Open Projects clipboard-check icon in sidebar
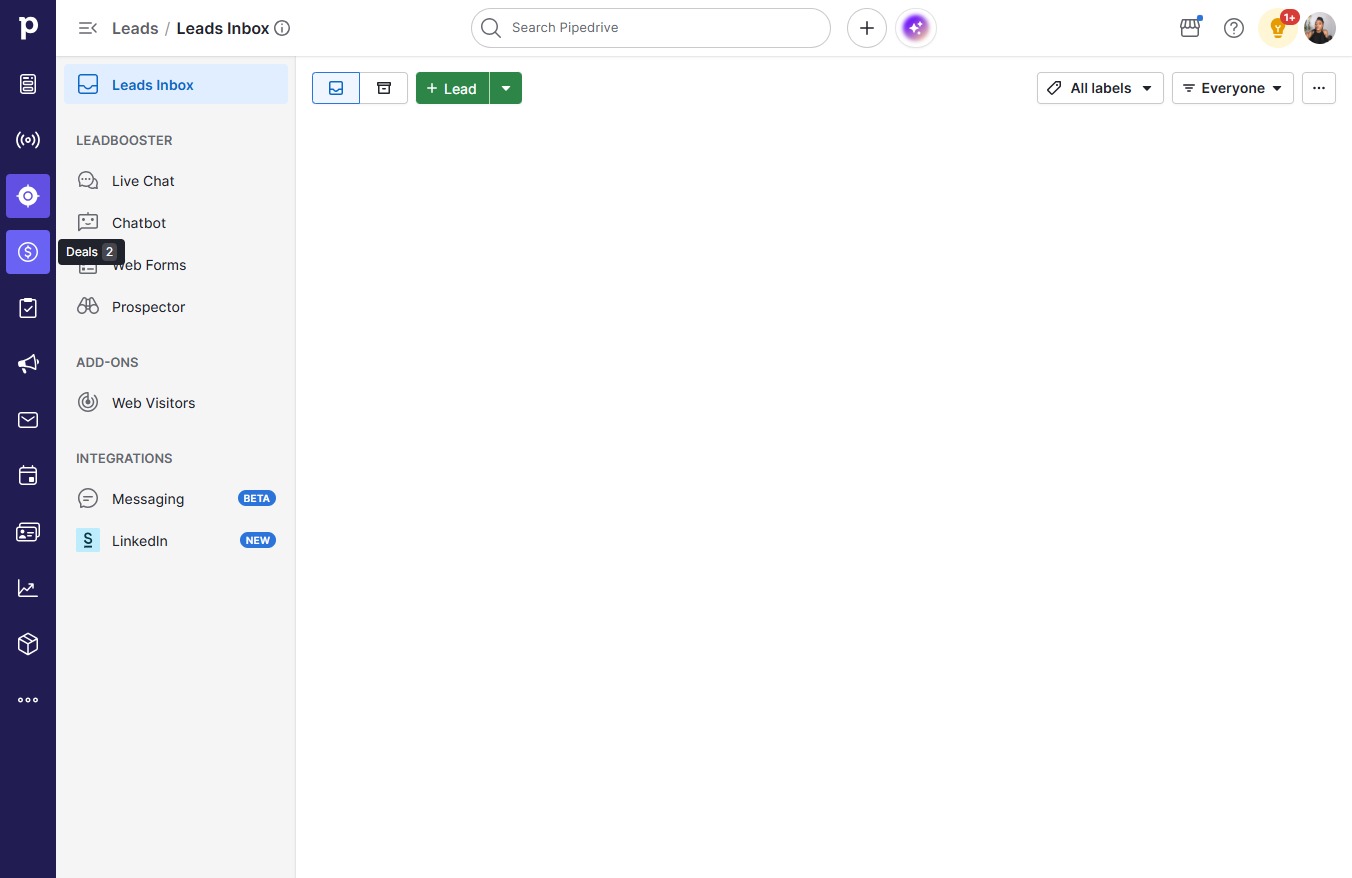Screen dimensions: 1352x878 28,308
